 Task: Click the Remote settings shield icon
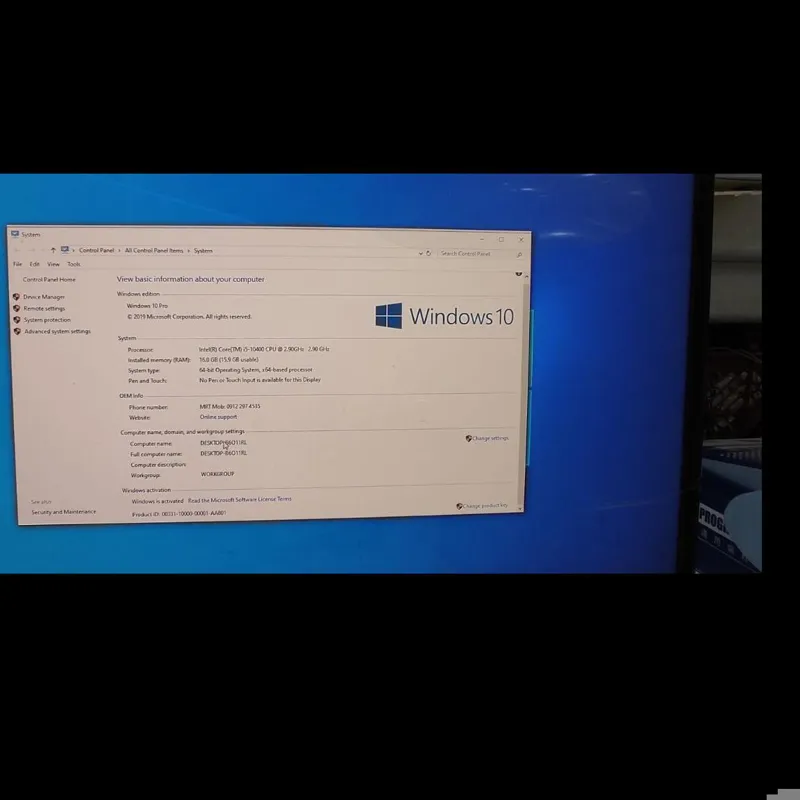[x=16, y=308]
